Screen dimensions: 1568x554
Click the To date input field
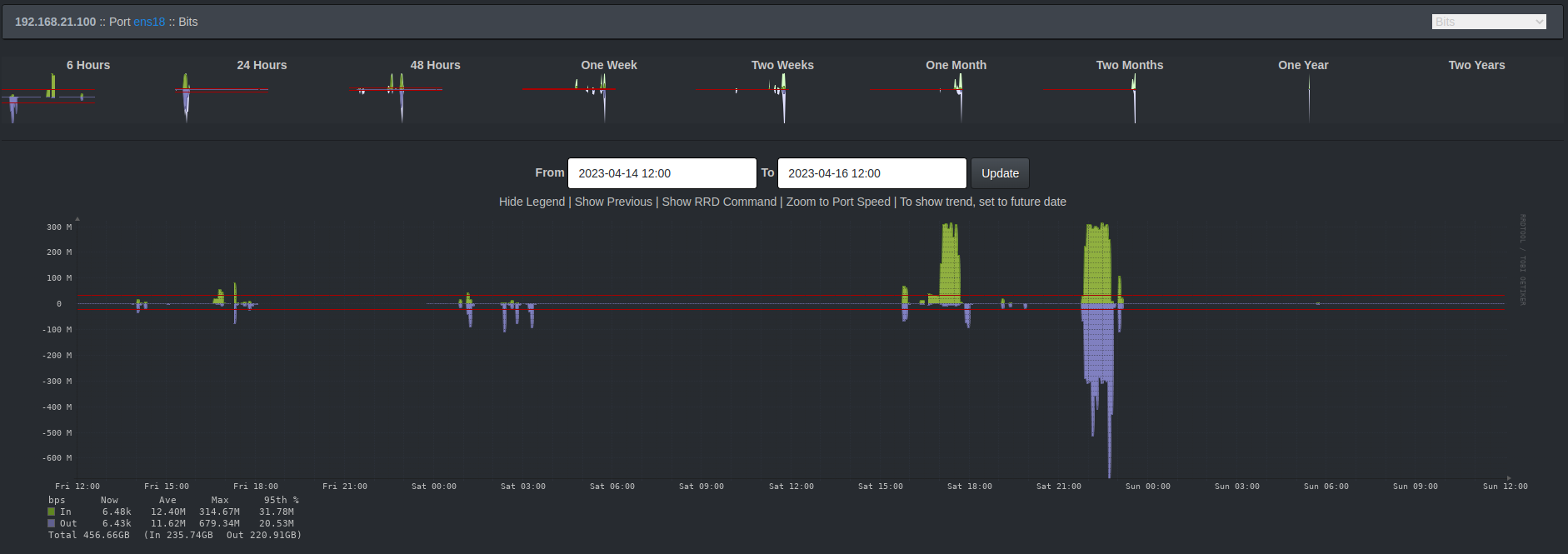point(871,173)
